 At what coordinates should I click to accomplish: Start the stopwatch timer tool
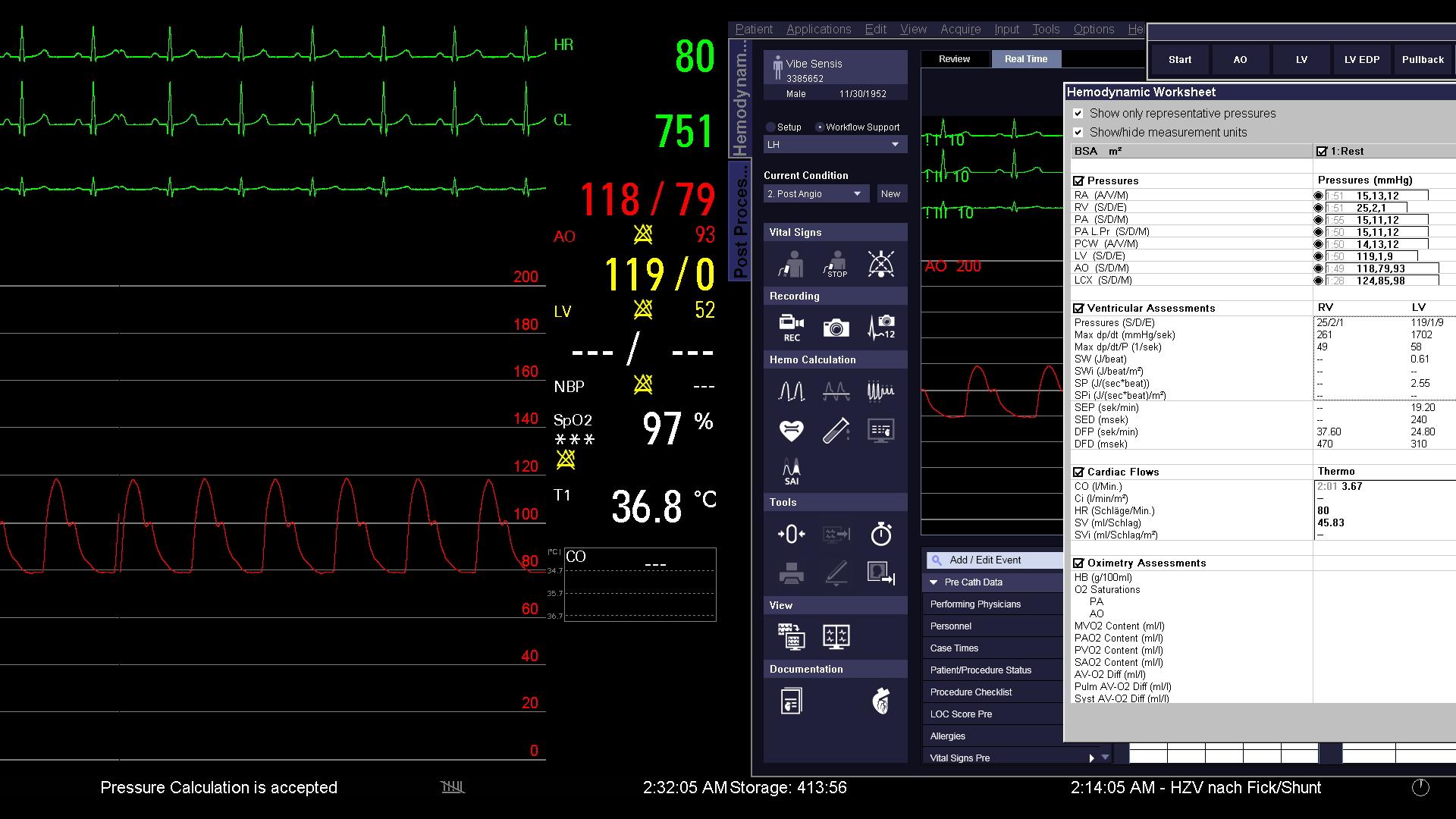pyautogui.click(x=880, y=535)
